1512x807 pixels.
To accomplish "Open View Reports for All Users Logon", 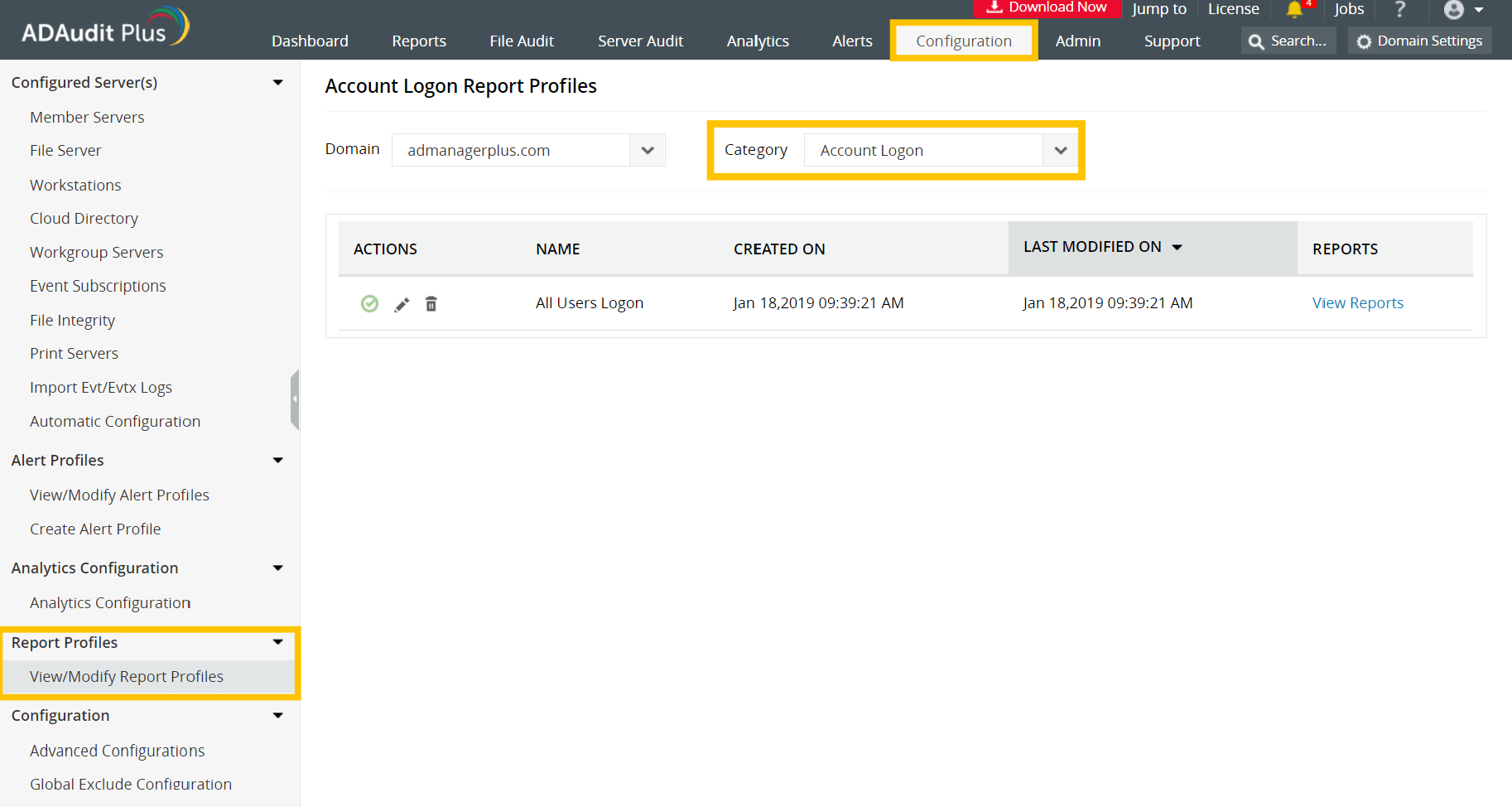I will tap(1358, 302).
